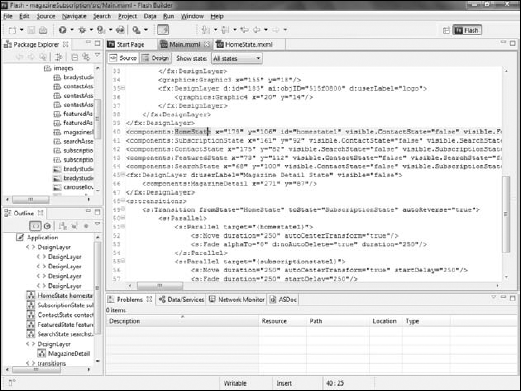
Task: Click Collapse All in Package Explorer
Action: point(75,57)
